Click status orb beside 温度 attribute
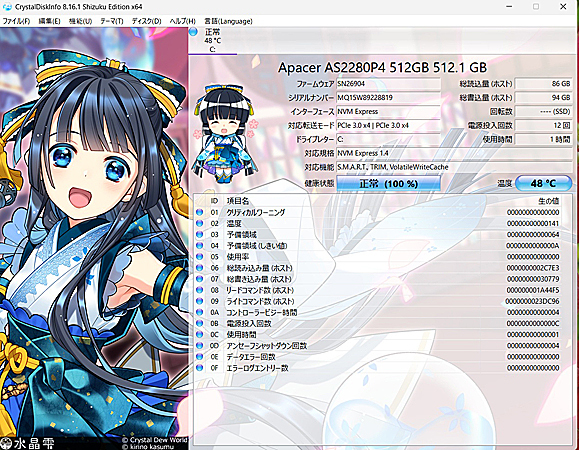This screenshot has width=579, height=450. (199, 223)
